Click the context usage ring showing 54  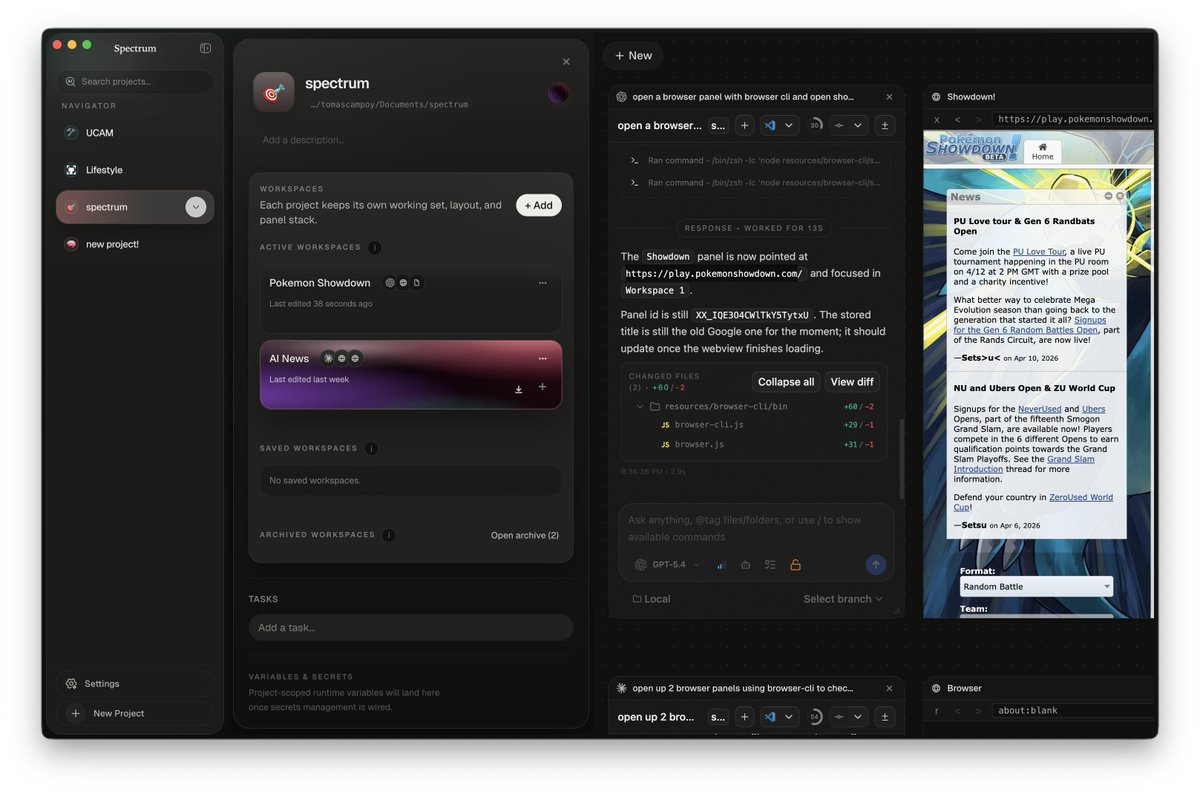click(815, 717)
